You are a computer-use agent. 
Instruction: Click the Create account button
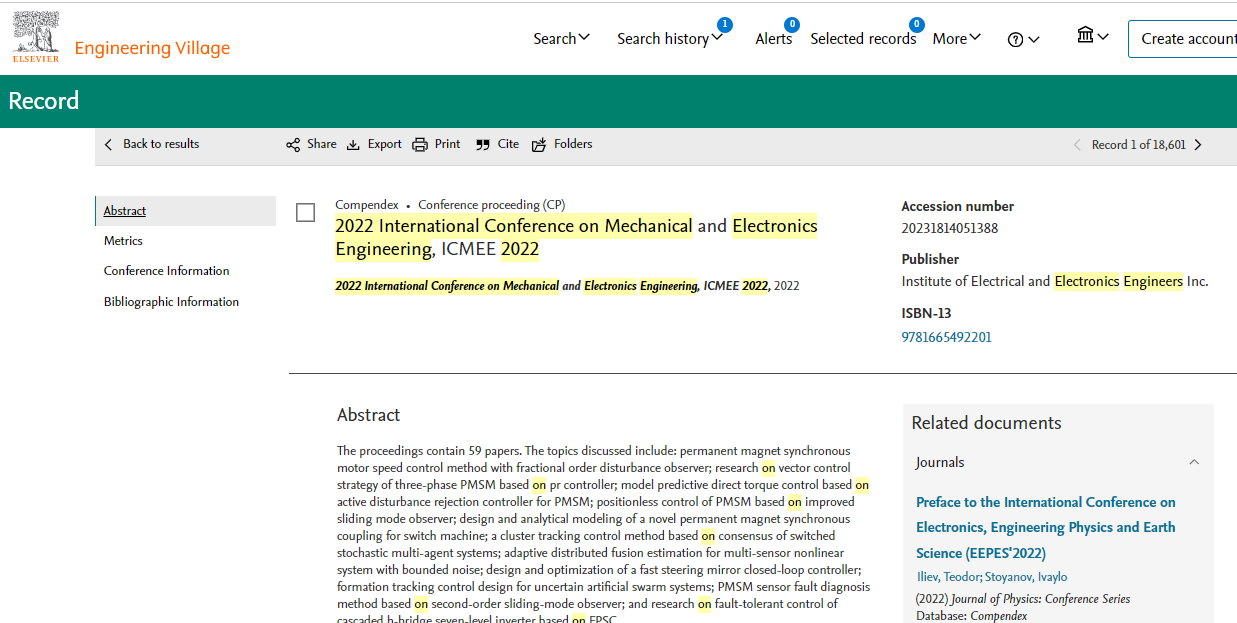[1186, 38]
